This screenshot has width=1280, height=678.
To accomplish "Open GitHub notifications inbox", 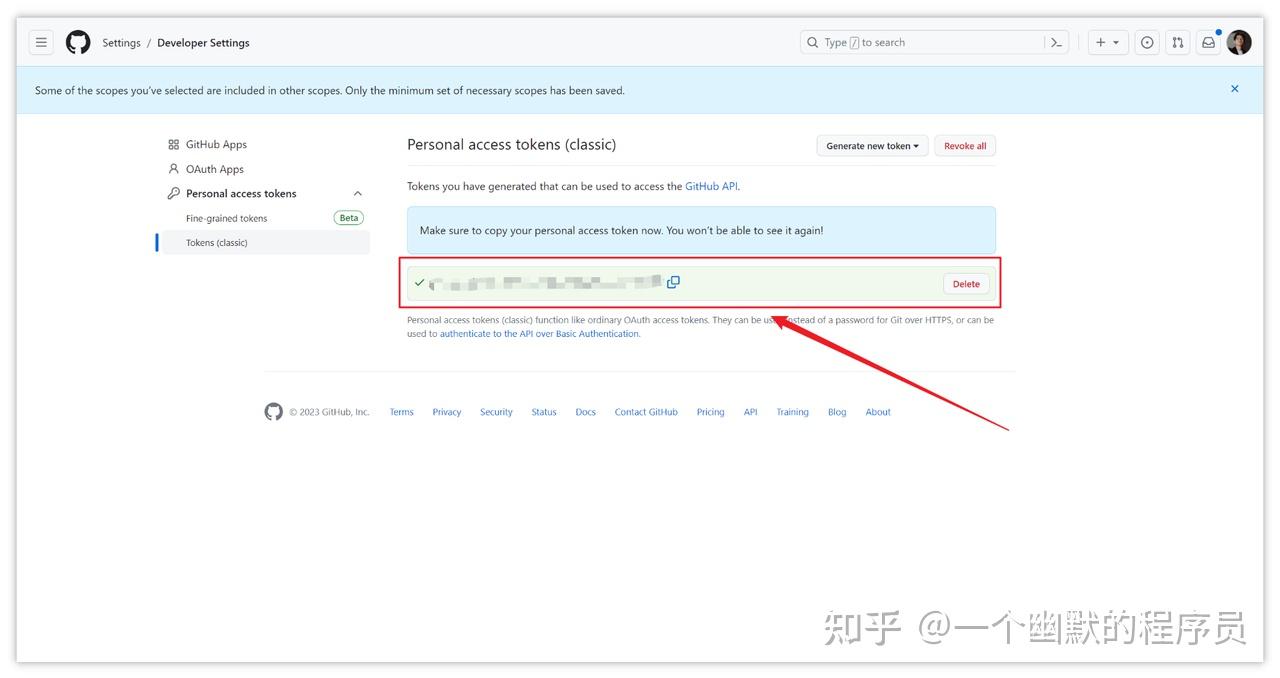I will (1208, 42).
